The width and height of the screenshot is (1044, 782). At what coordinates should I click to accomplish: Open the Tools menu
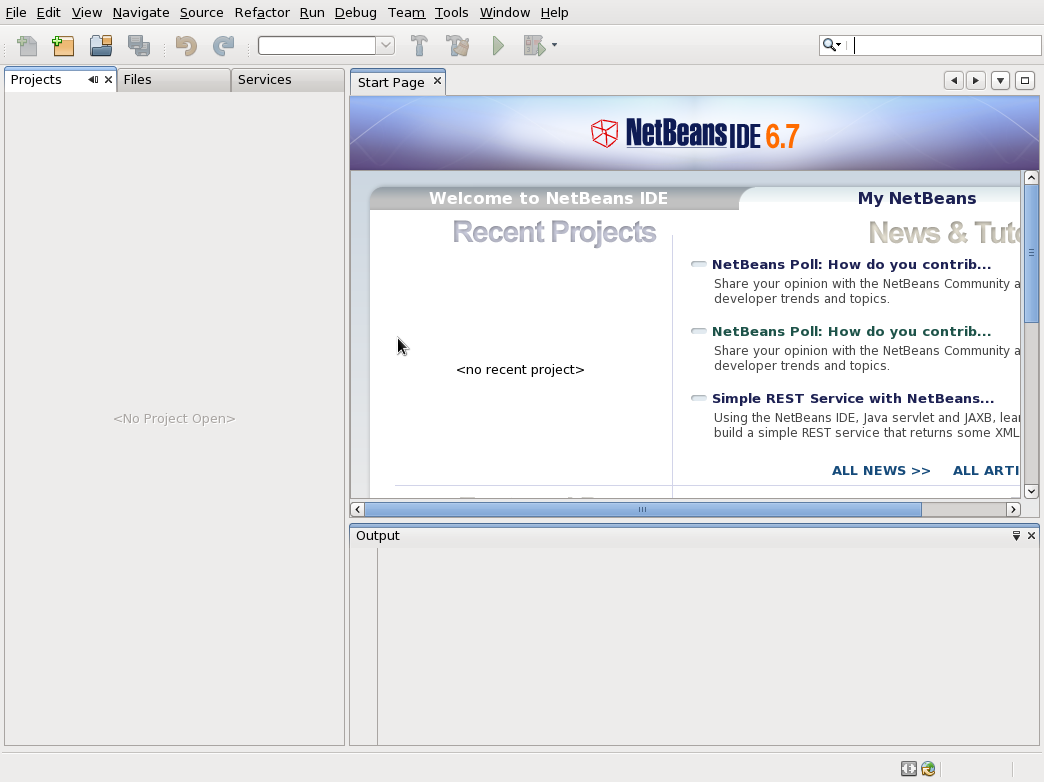[x=451, y=13]
